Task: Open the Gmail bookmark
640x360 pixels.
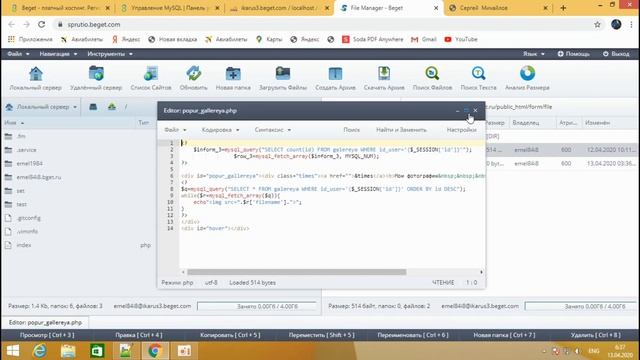Action: [424, 39]
